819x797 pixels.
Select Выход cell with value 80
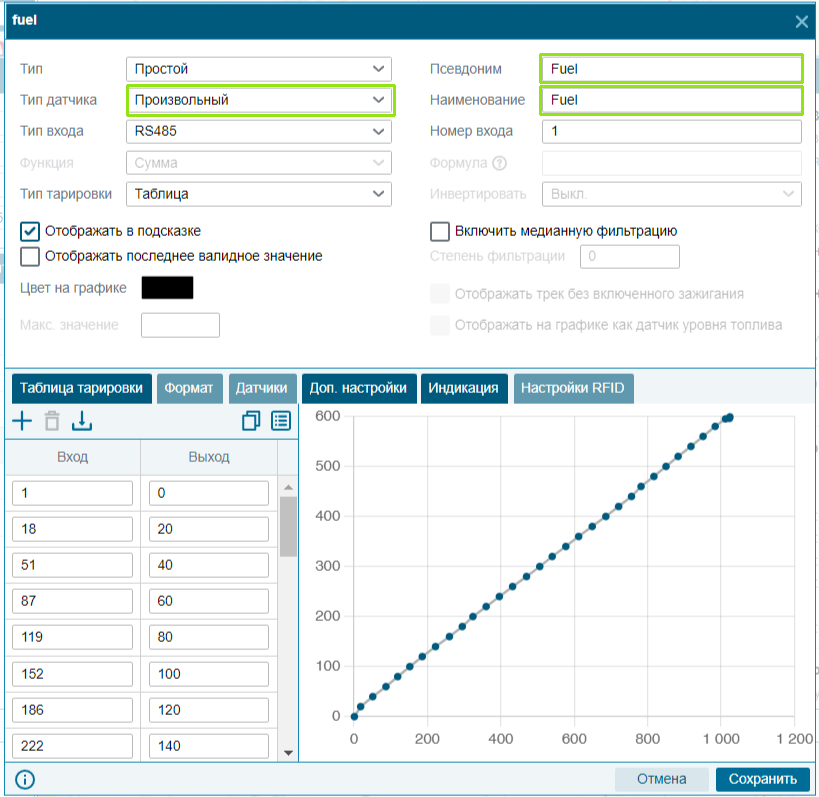click(209, 637)
